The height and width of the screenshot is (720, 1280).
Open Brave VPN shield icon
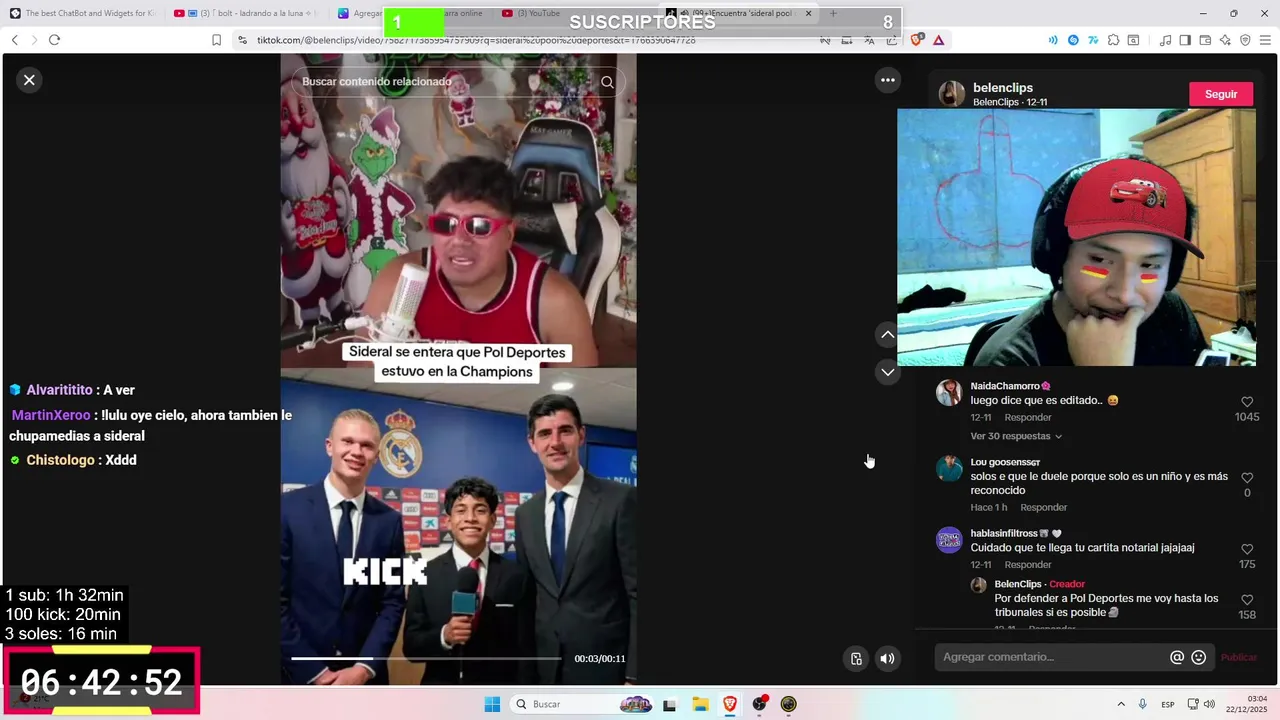(x=1245, y=40)
